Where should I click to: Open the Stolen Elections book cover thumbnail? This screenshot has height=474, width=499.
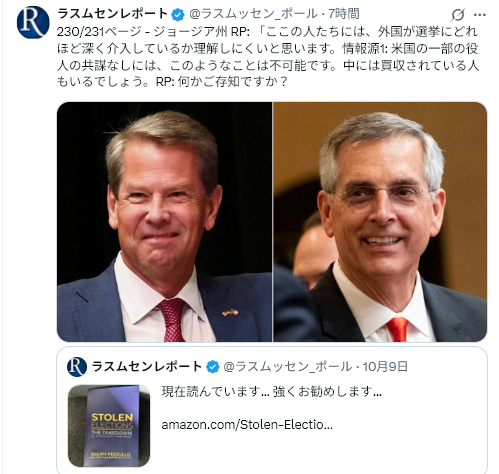click(109, 425)
